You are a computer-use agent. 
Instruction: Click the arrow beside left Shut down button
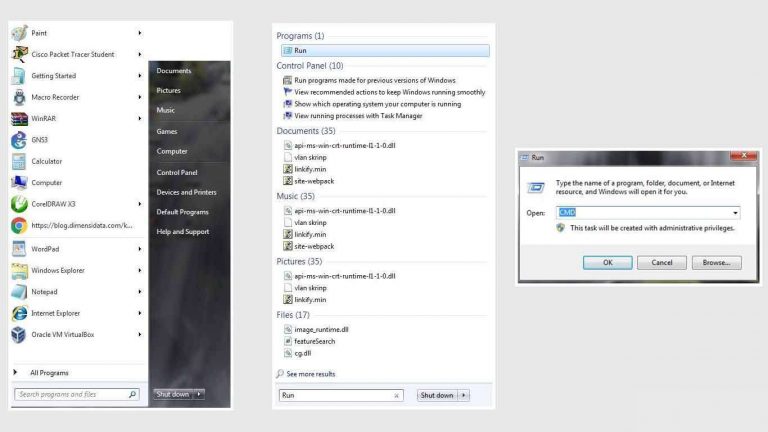pyautogui.click(x=199, y=394)
